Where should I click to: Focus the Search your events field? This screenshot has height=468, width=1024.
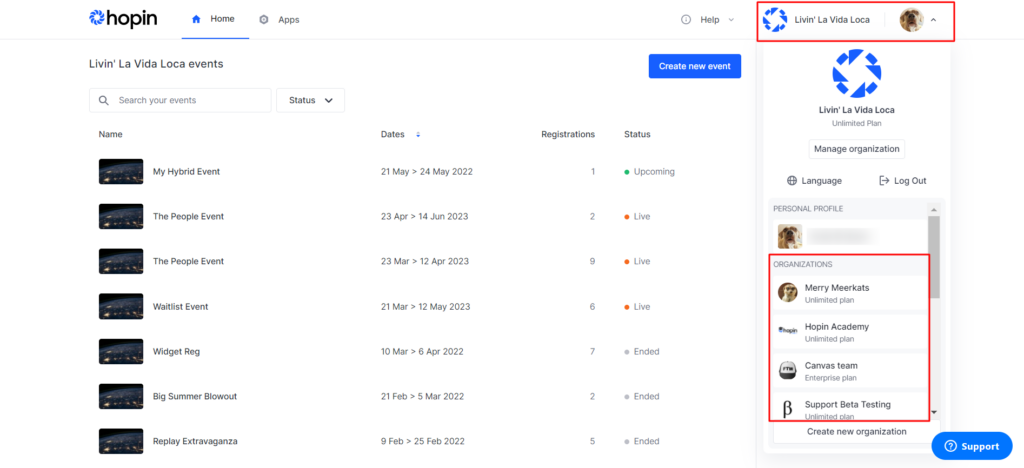point(180,101)
